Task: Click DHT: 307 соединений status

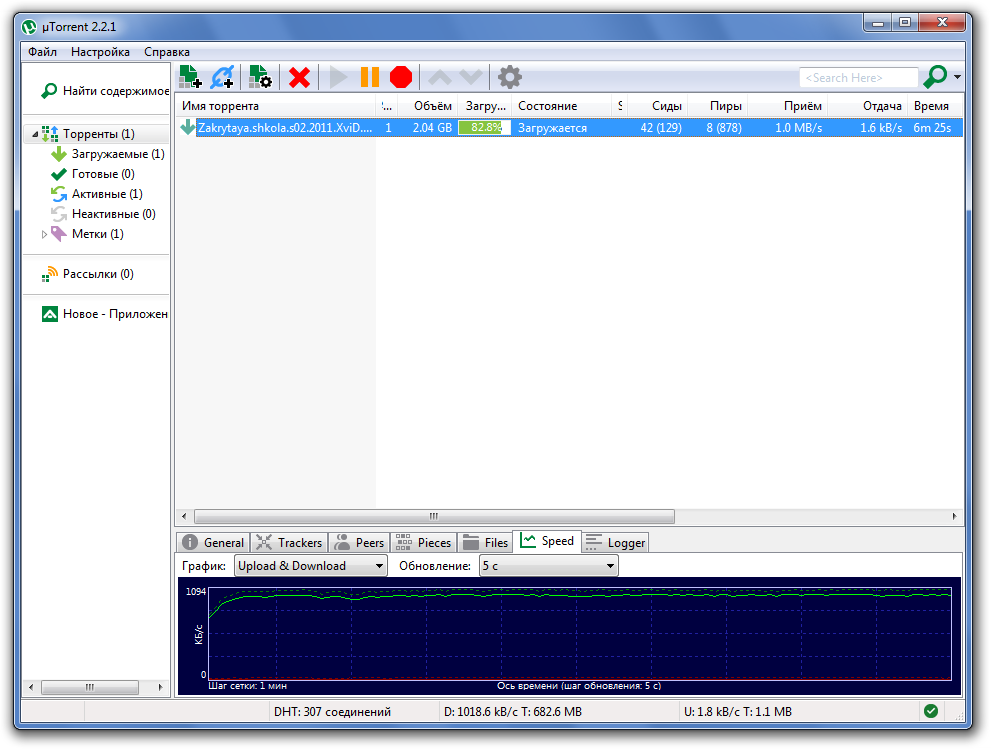Action: pyautogui.click(x=332, y=712)
